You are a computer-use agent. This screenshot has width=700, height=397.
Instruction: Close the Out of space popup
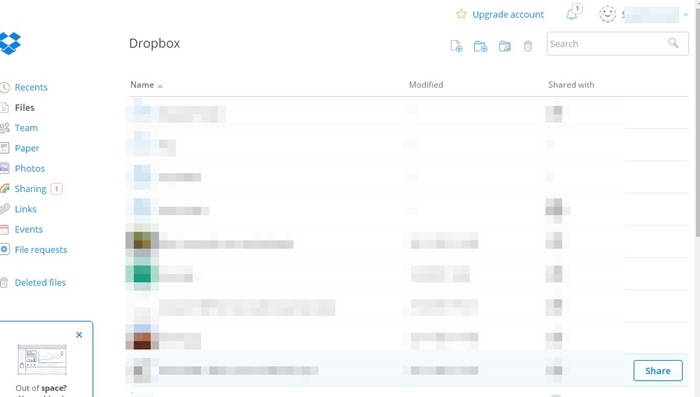[x=79, y=335]
